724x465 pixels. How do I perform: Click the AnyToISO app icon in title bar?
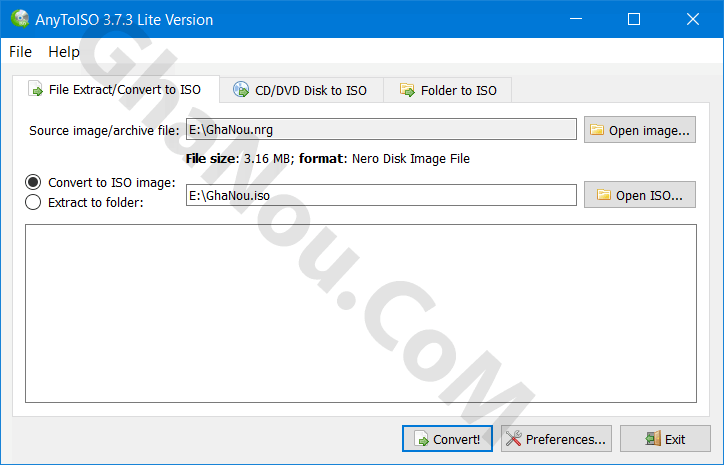point(20,19)
